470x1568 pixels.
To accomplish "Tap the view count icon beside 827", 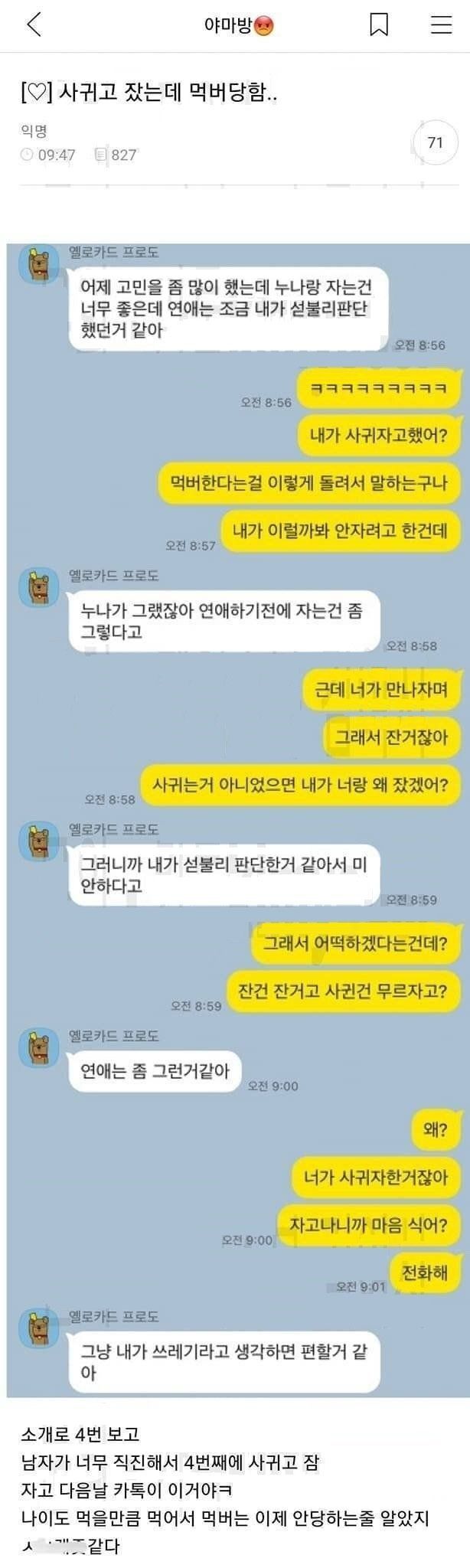I will (x=100, y=155).
